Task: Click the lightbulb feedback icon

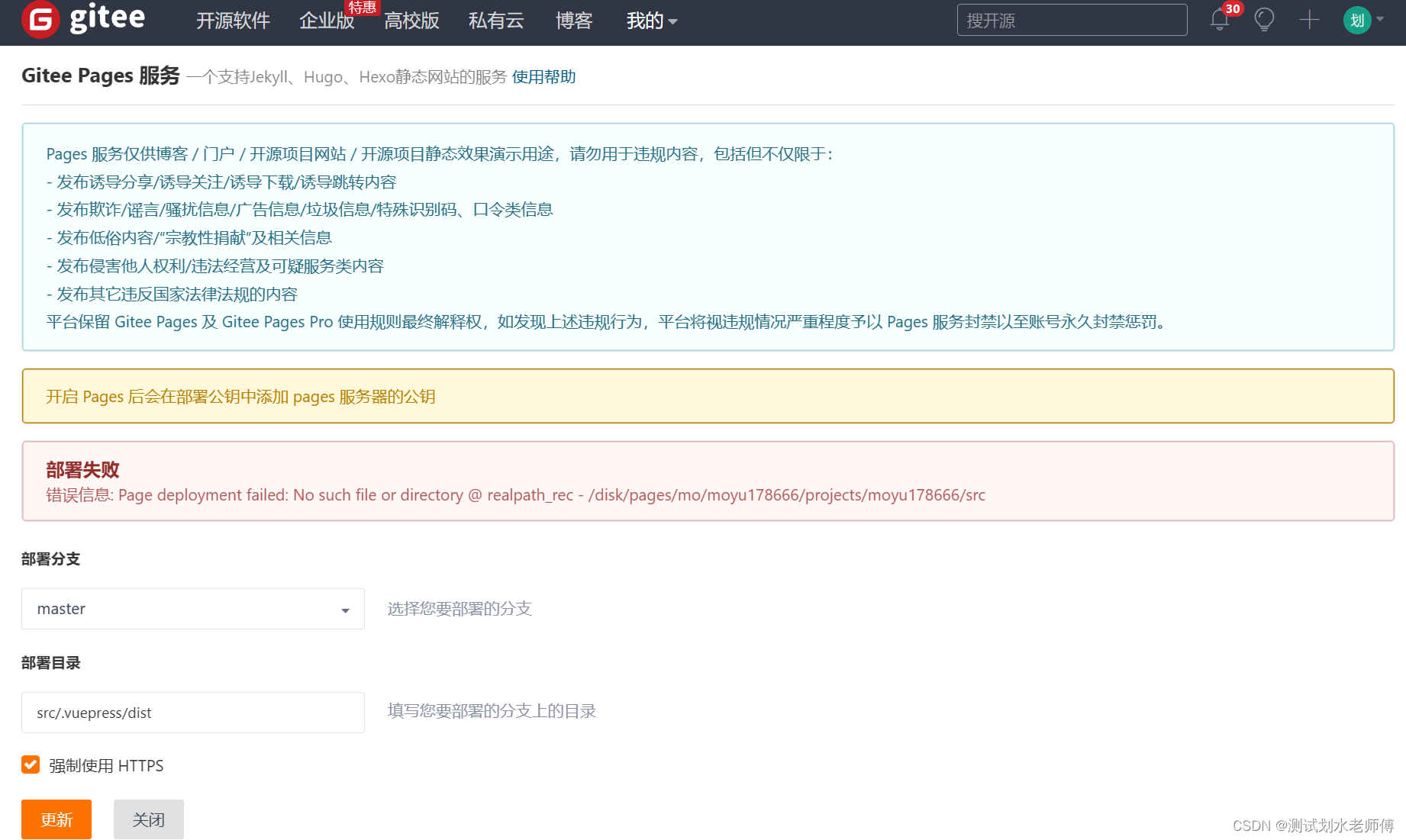Action: 1264,20
